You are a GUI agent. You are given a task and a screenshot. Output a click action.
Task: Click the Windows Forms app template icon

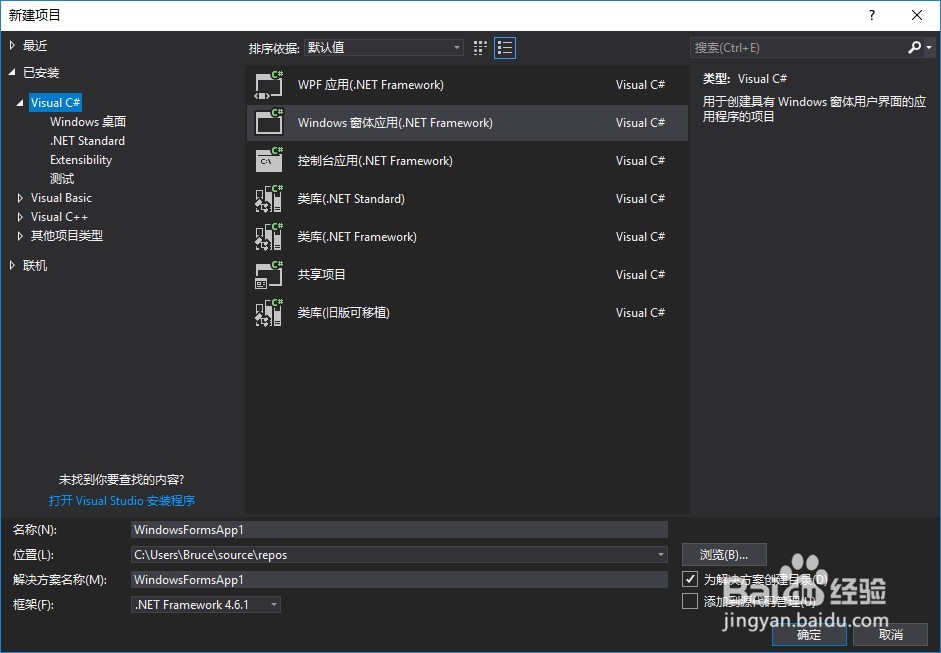pyautogui.click(x=268, y=122)
